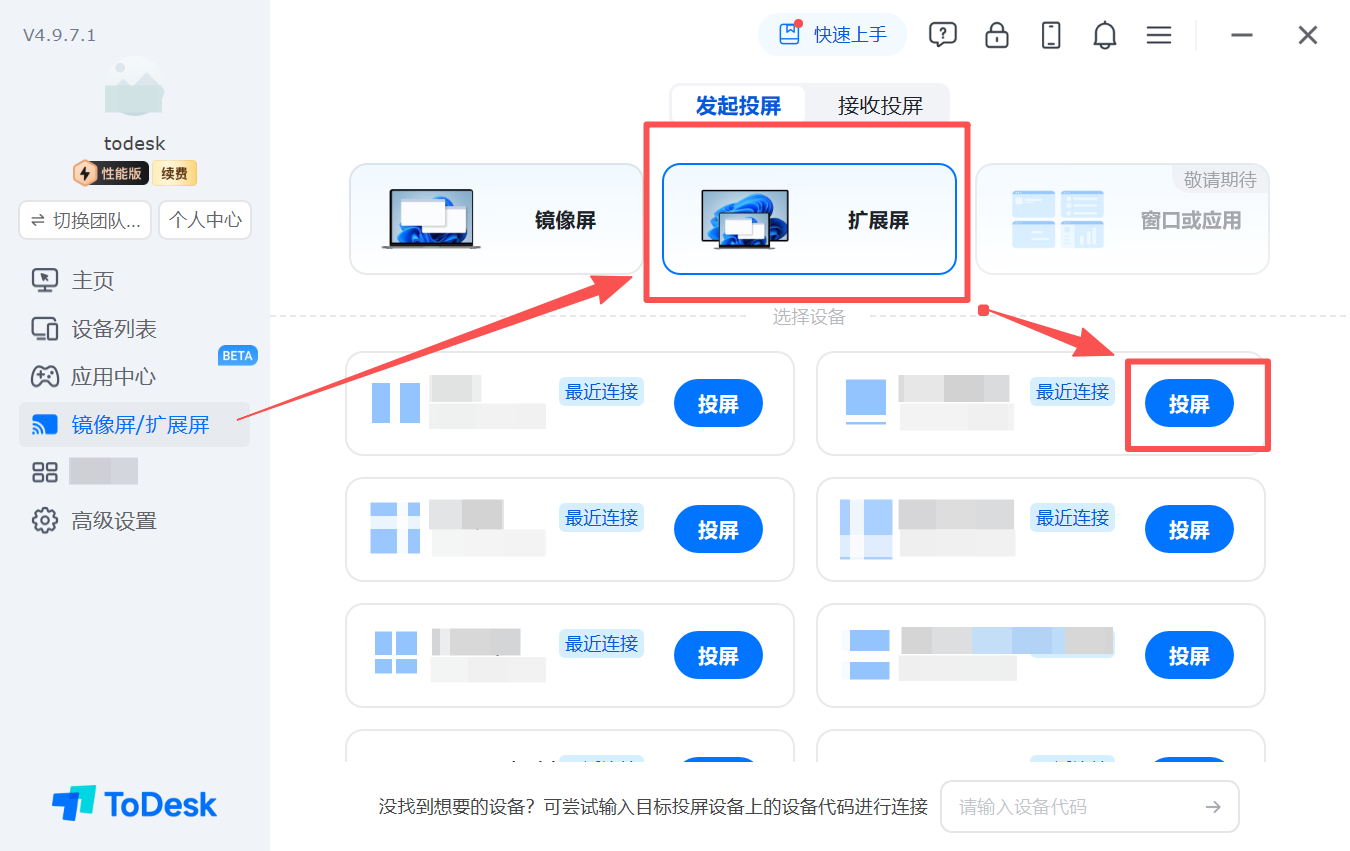Click the 切换团队 button

coord(85,220)
